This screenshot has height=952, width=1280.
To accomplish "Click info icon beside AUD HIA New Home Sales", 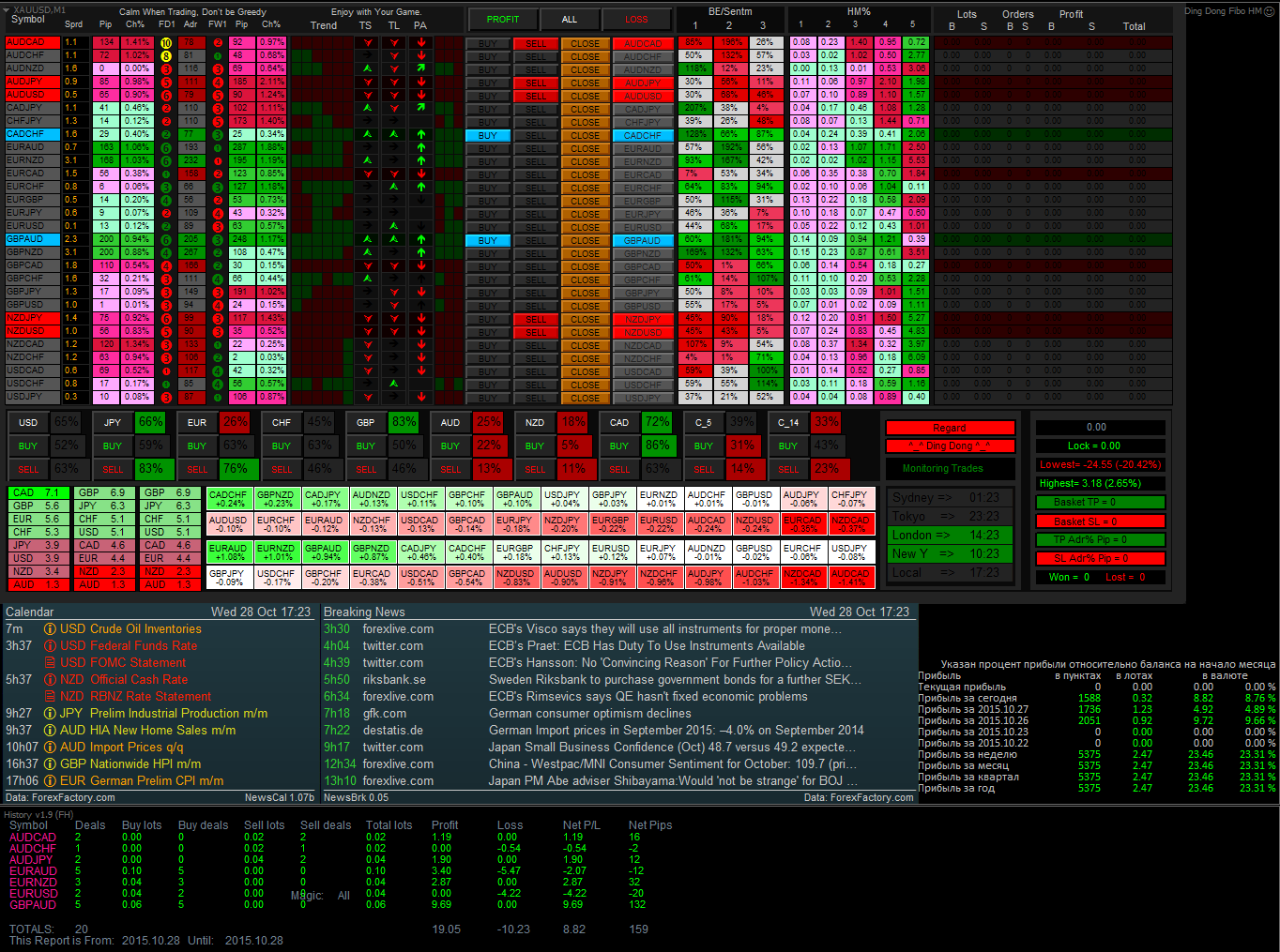I will (x=50, y=731).
